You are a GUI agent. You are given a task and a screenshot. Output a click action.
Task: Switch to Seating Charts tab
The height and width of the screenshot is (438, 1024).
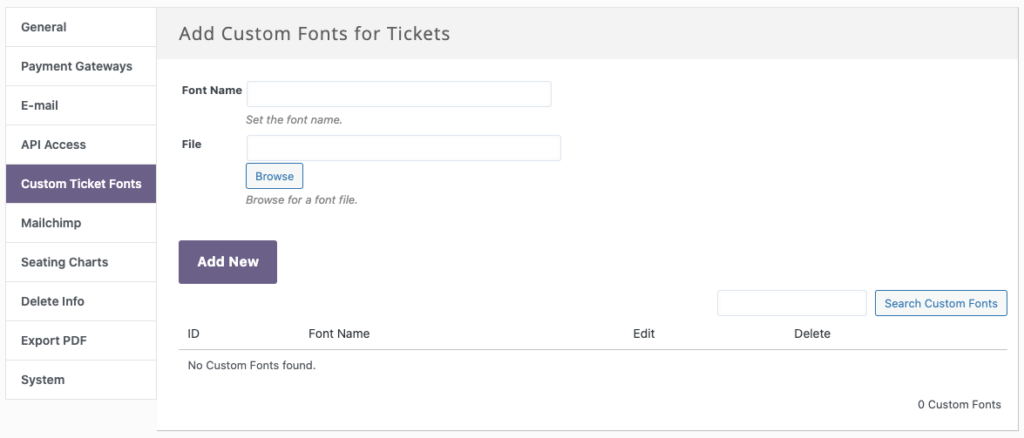pyautogui.click(x=81, y=262)
